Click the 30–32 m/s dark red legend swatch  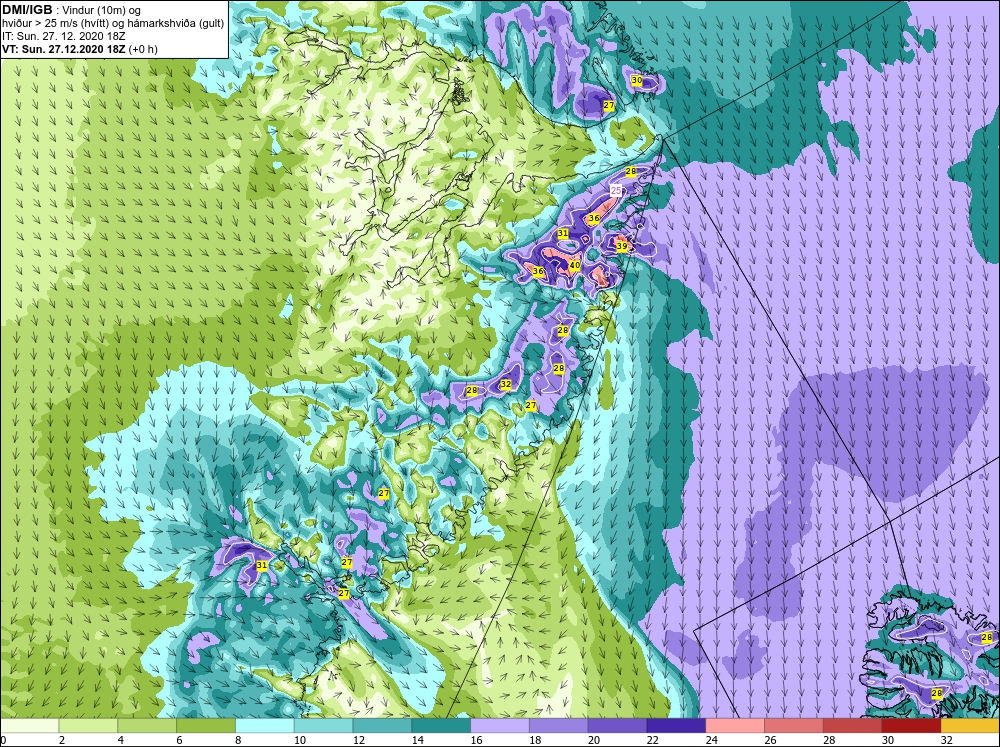[911, 725]
